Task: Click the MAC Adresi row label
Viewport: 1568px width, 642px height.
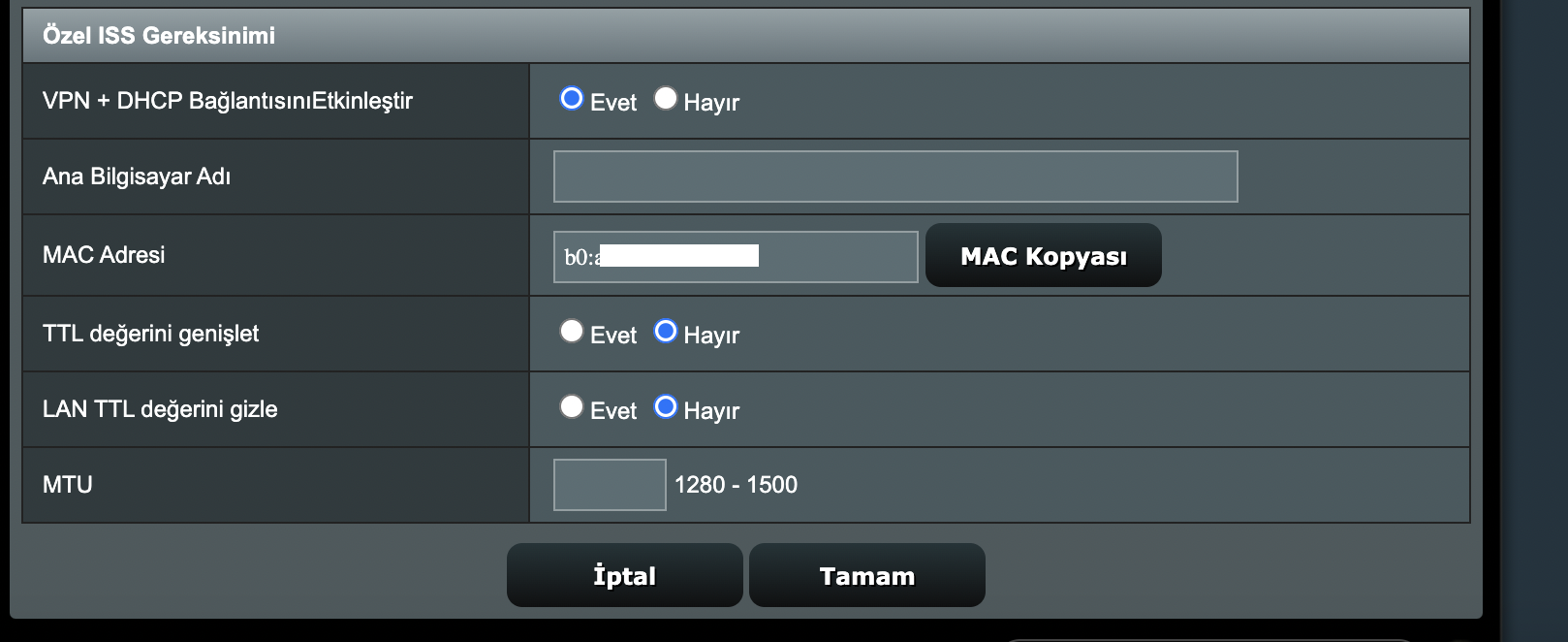Action: point(104,255)
